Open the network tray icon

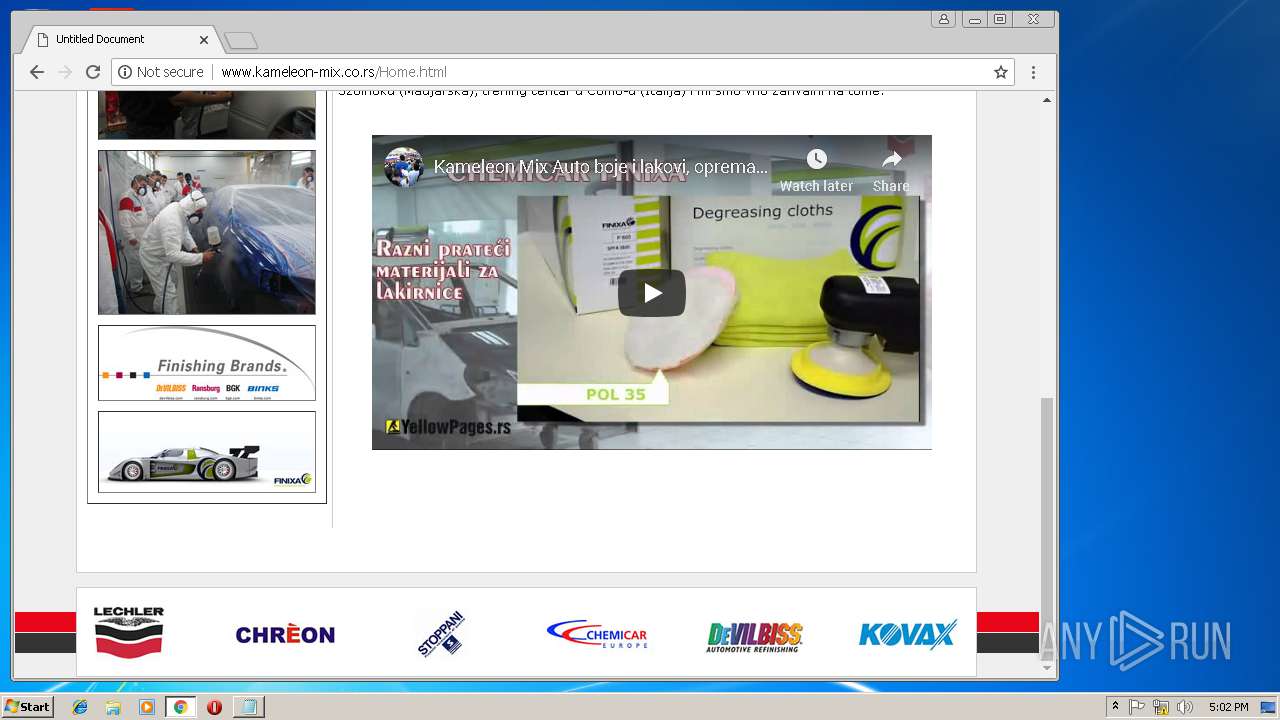point(1161,707)
